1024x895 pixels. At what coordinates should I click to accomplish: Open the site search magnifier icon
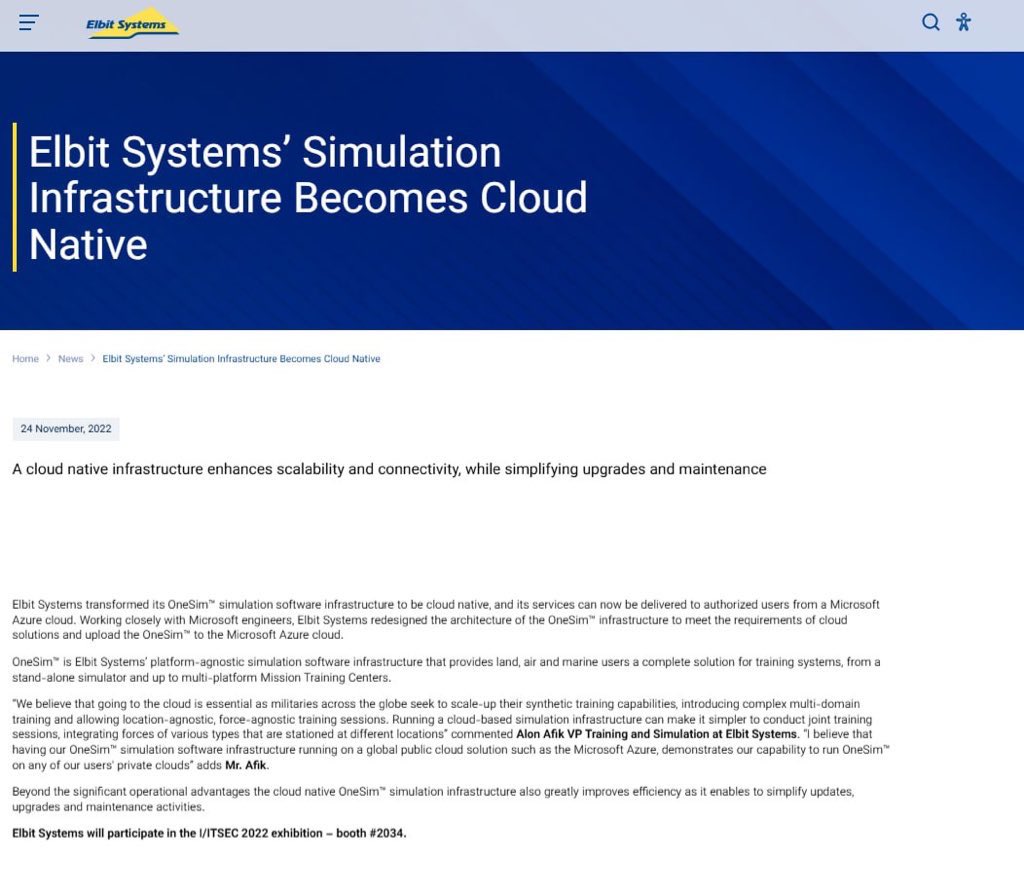tap(930, 22)
